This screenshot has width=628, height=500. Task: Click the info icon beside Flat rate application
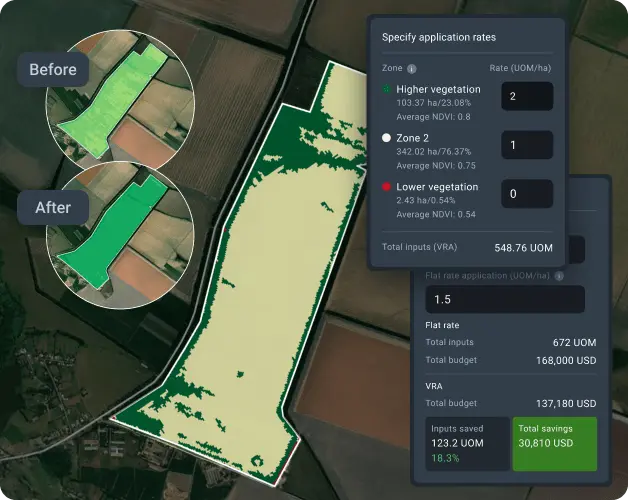click(559, 276)
